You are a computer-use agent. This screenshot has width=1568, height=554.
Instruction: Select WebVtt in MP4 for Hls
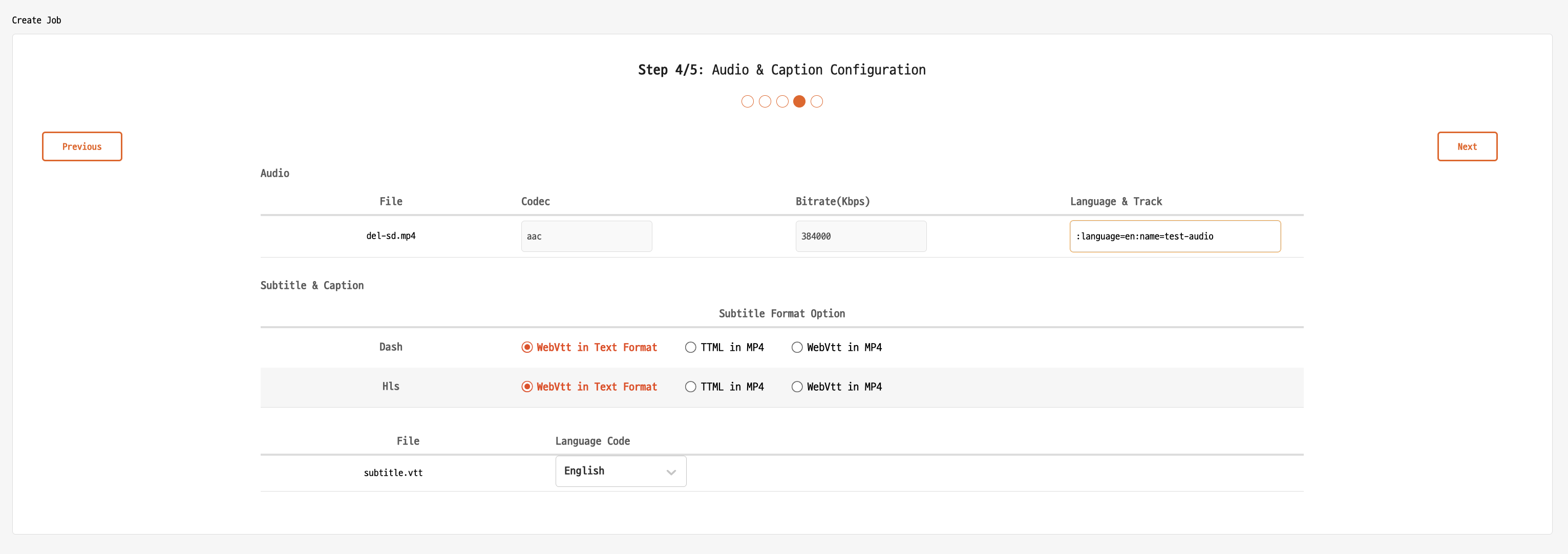[x=797, y=387]
